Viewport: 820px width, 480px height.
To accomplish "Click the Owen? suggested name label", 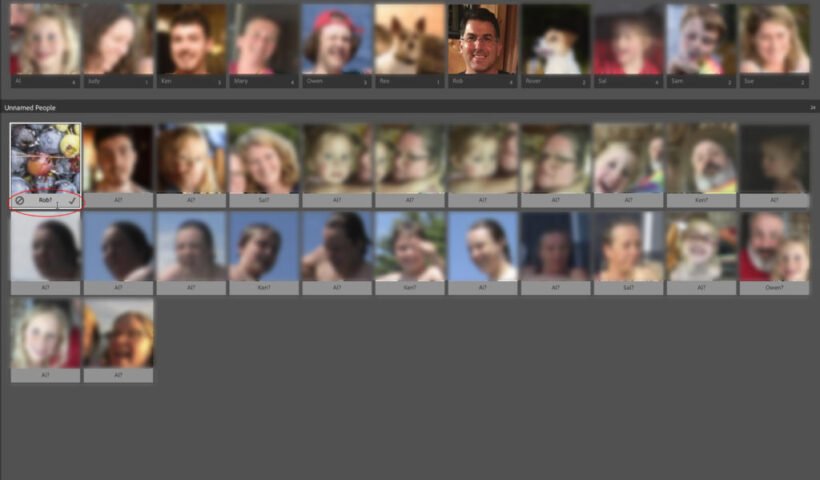I will [x=775, y=288].
